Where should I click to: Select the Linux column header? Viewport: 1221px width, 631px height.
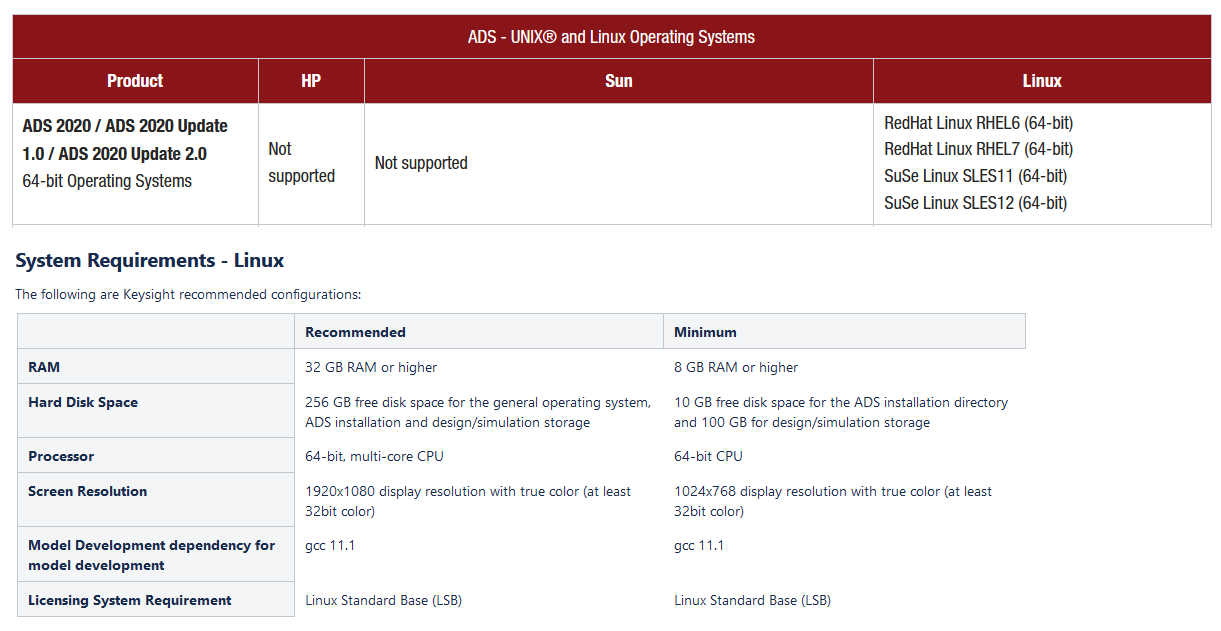click(1042, 81)
